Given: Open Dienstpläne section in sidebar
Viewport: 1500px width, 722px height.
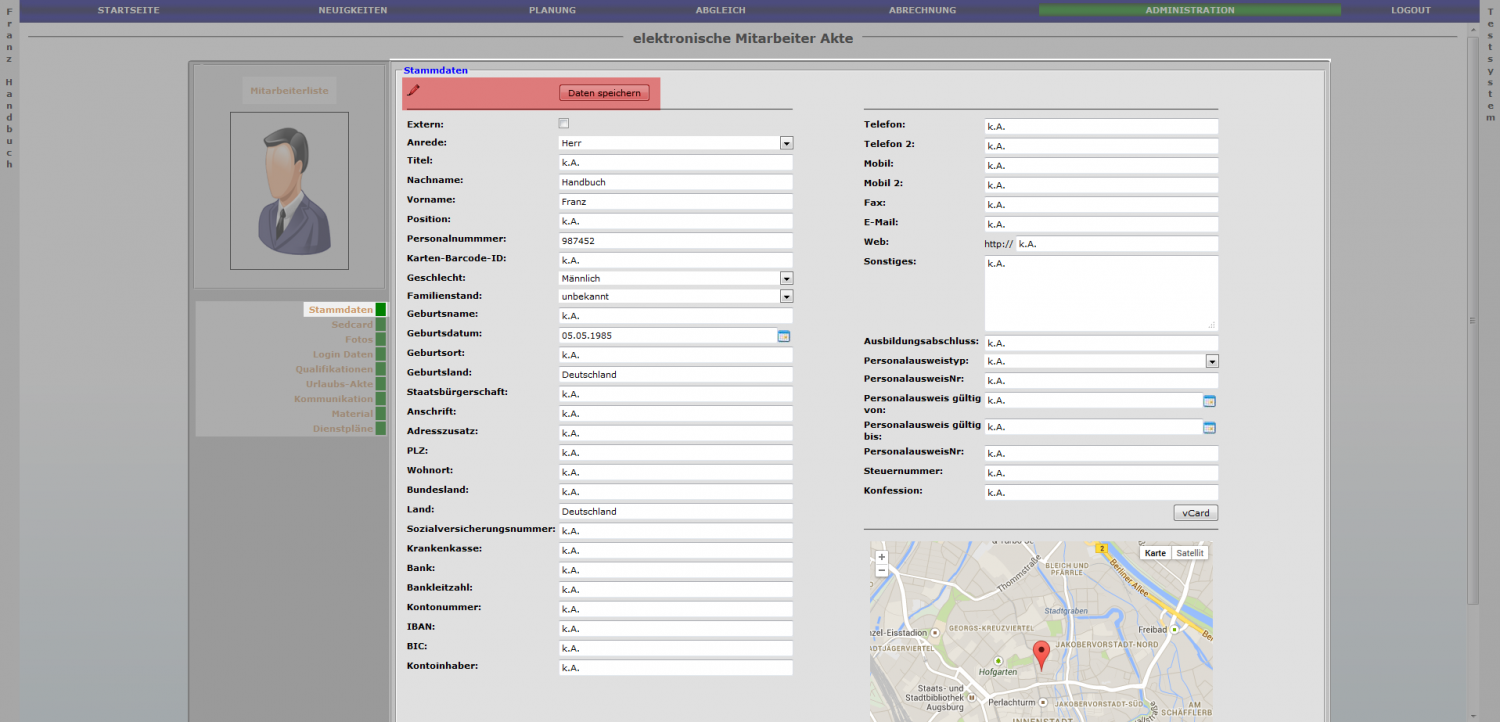Looking at the screenshot, I should (x=343, y=429).
